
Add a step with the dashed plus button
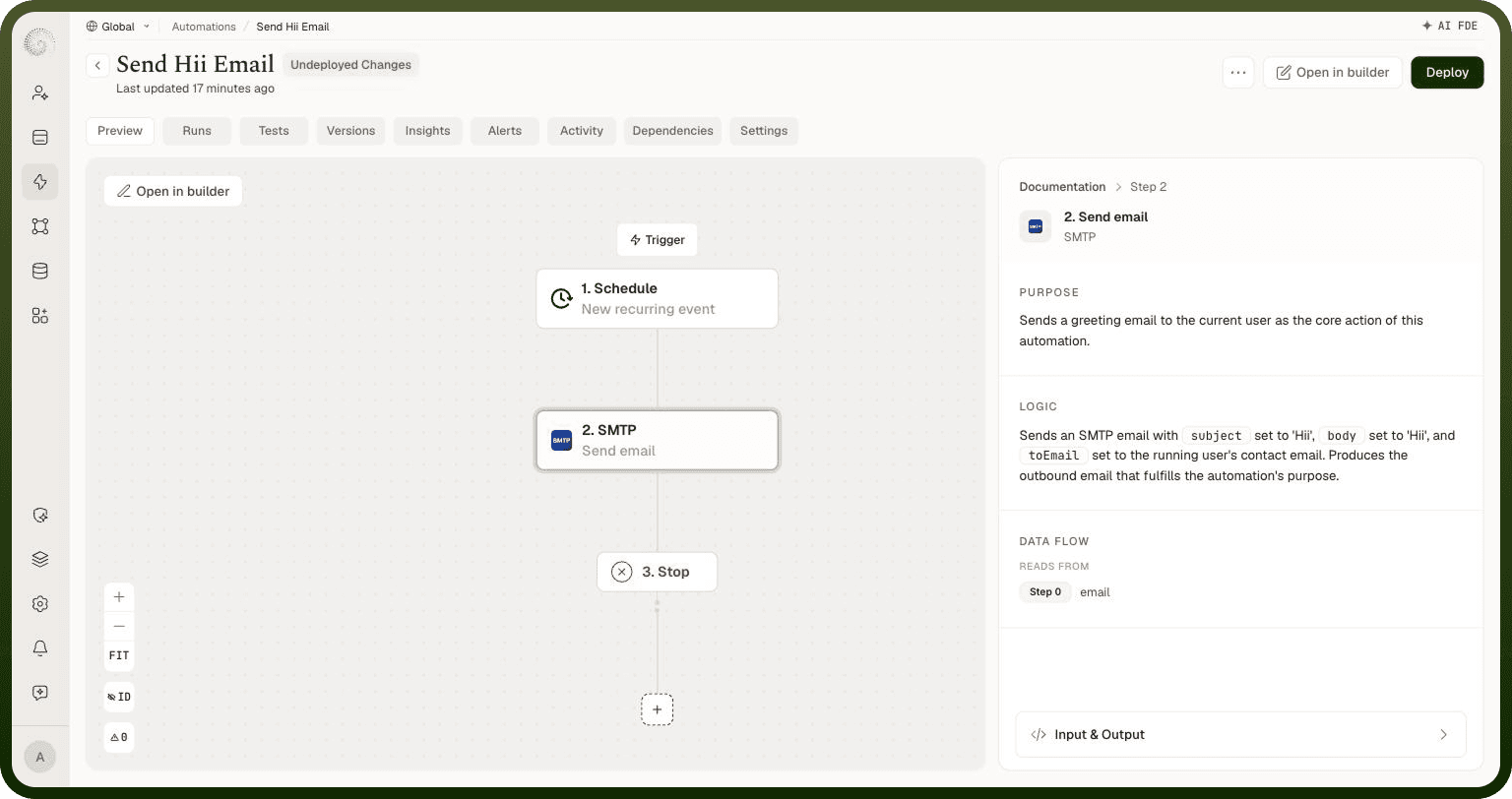(658, 709)
